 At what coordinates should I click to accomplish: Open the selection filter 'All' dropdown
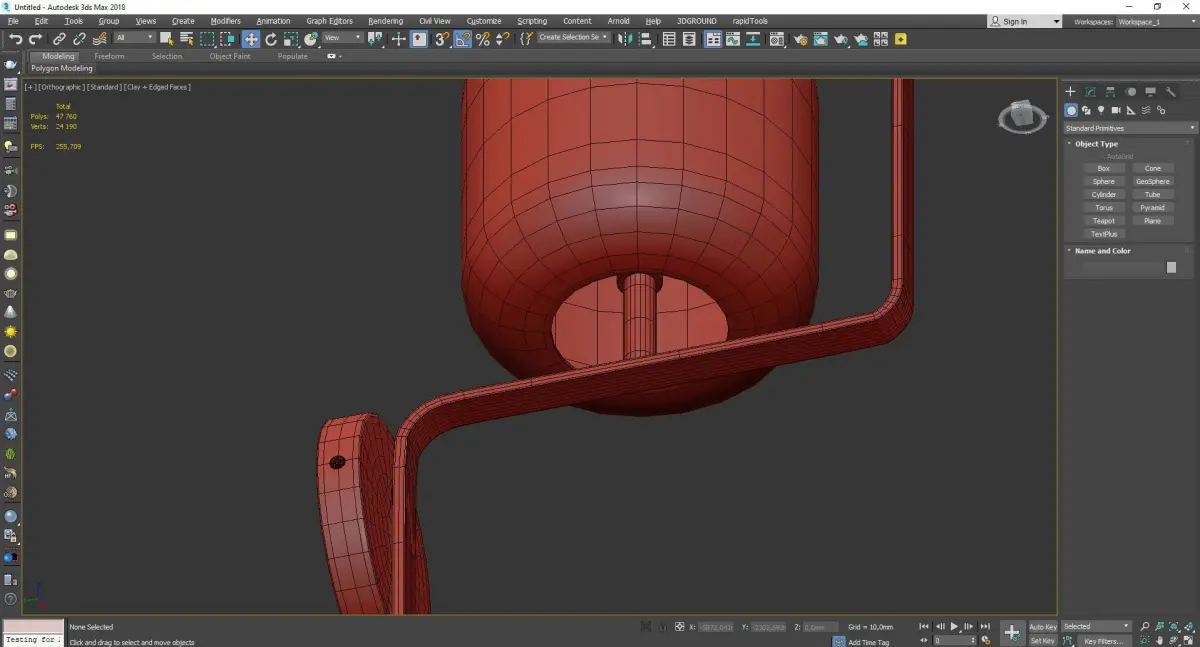(x=134, y=38)
